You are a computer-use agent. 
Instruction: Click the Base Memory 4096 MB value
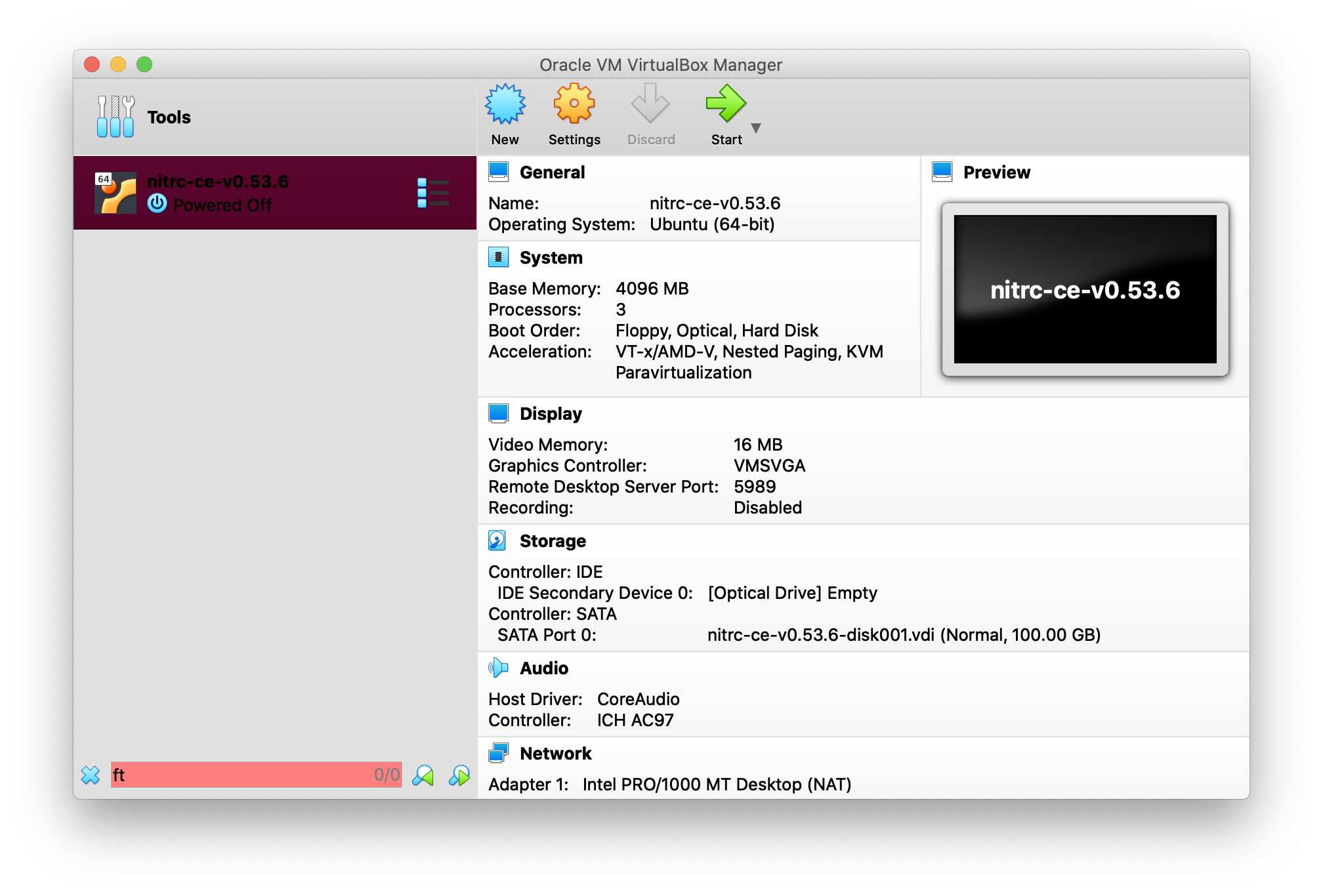coord(652,289)
